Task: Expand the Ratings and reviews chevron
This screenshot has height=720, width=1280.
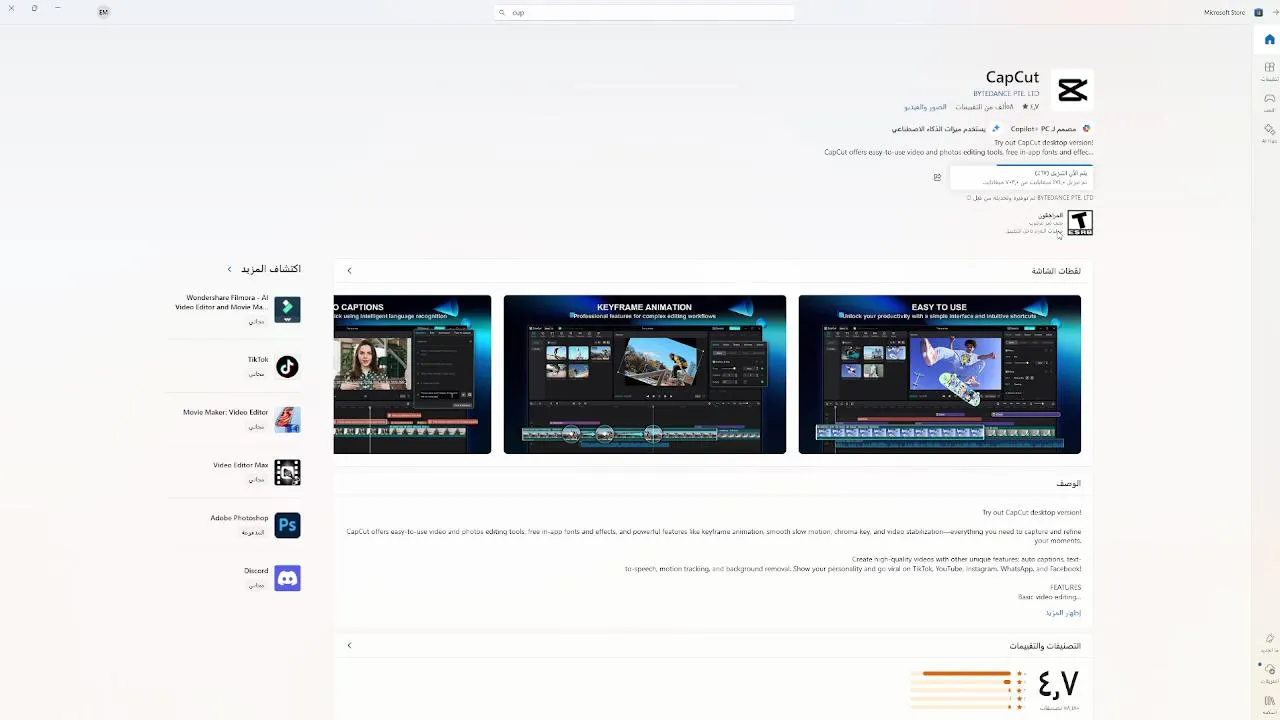Action: tap(349, 645)
